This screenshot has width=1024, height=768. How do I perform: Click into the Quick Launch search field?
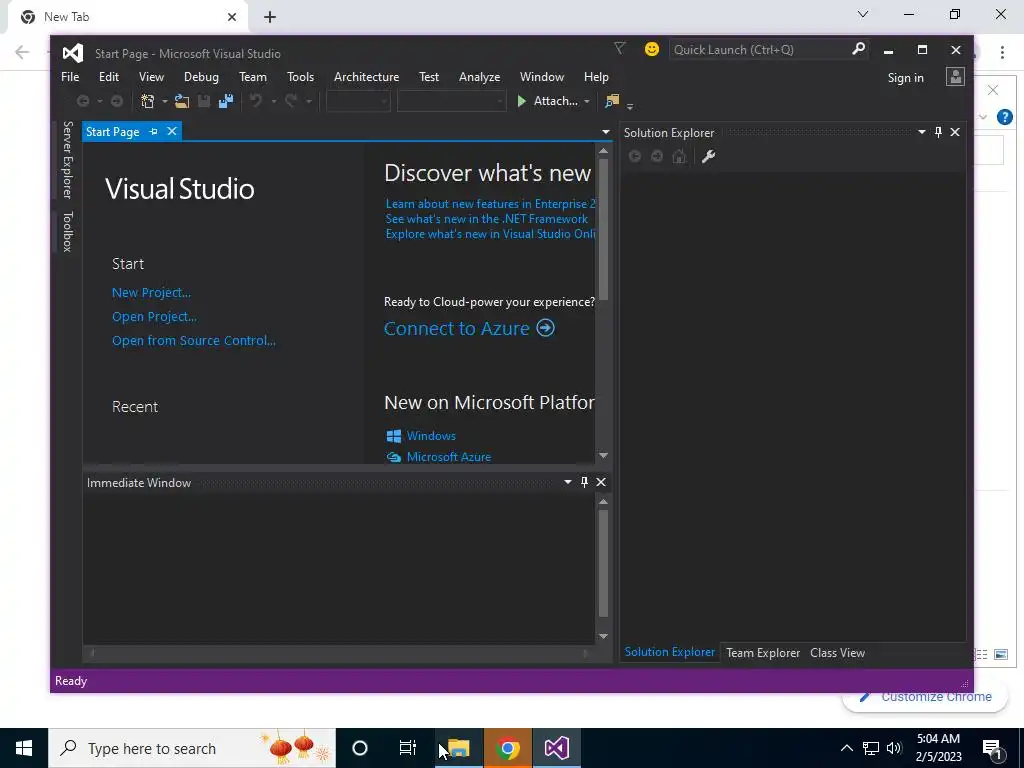[760, 50]
